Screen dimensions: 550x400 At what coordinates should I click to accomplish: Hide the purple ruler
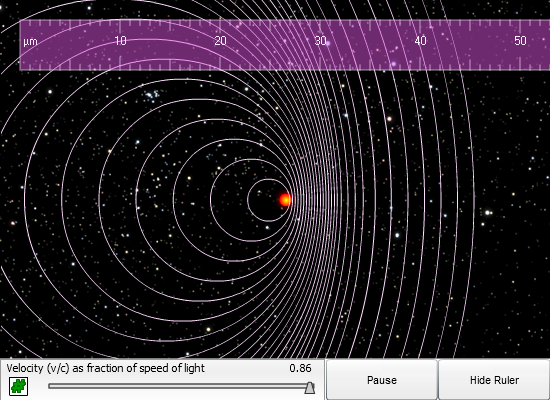(494, 380)
